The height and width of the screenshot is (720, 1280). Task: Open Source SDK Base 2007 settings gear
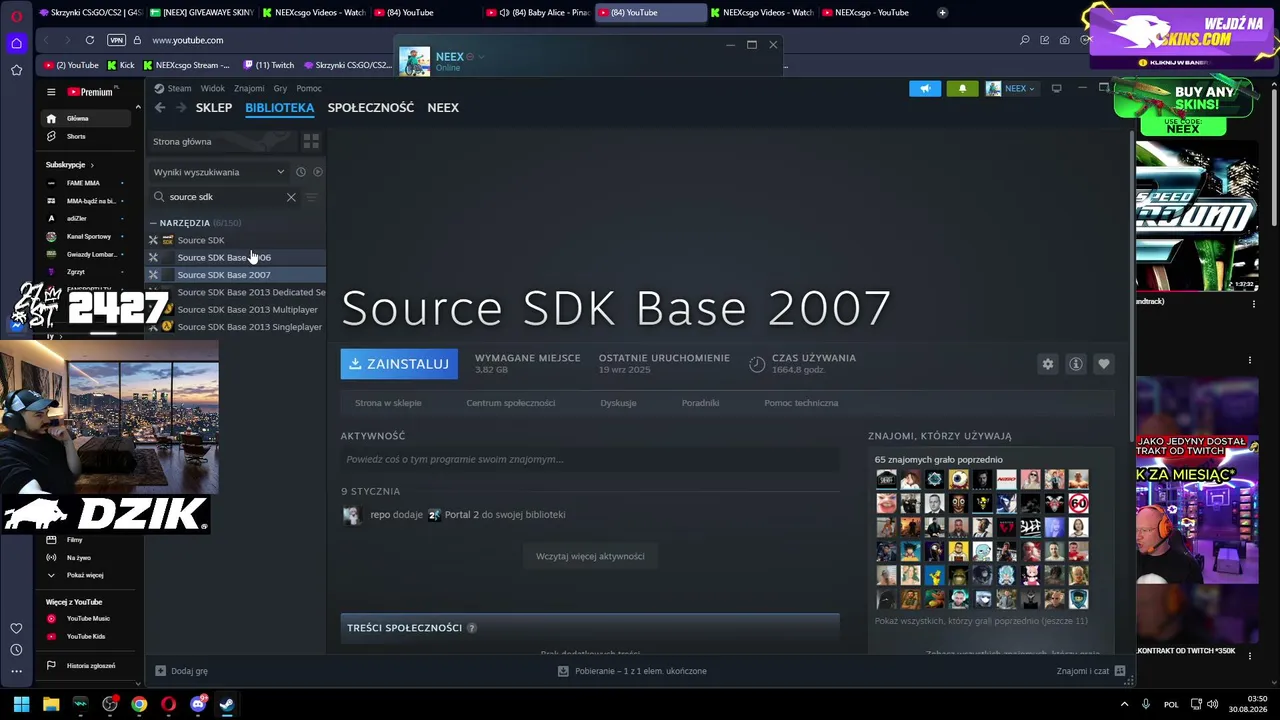pos(1048,364)
